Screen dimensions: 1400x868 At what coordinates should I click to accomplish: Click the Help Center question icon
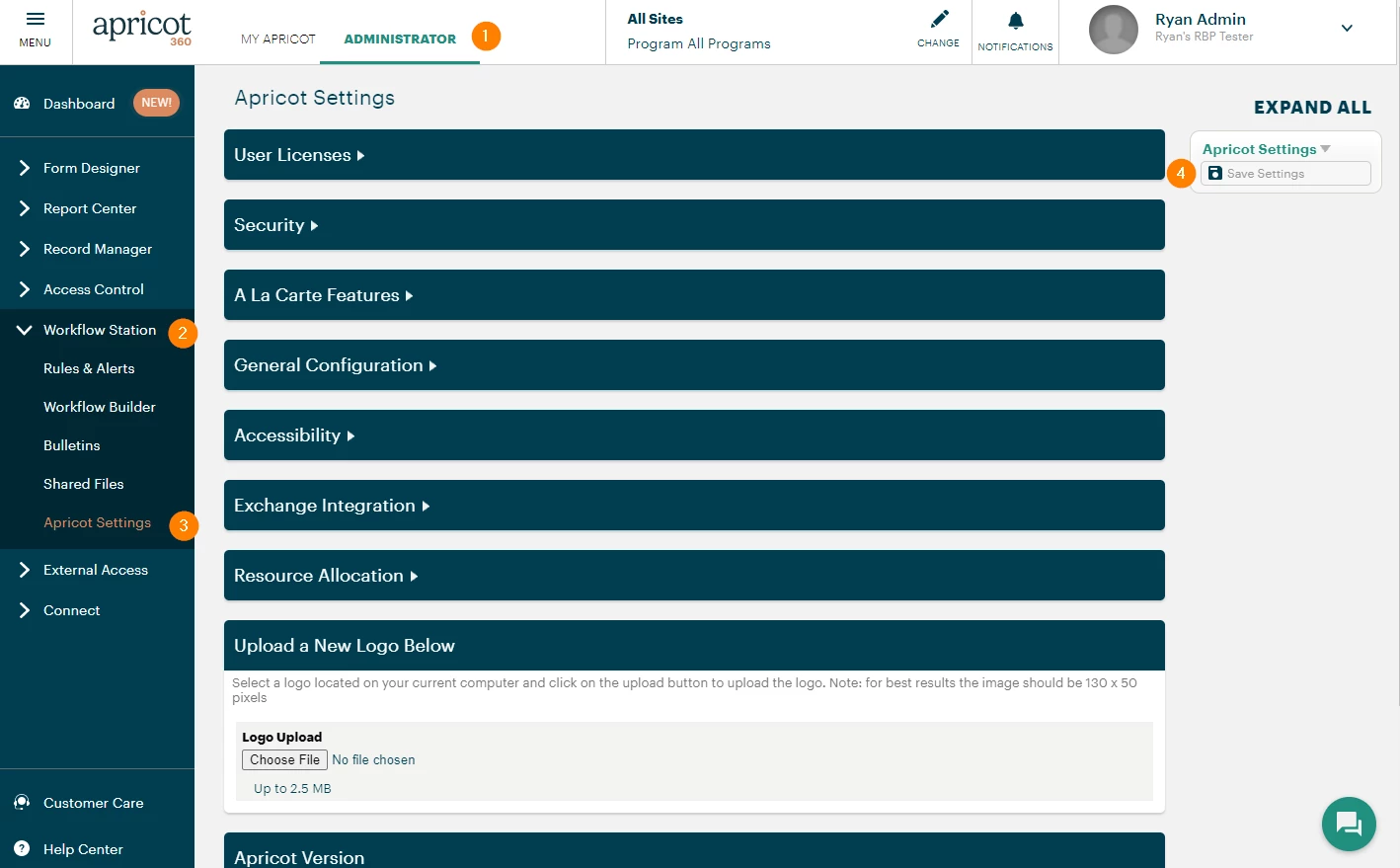pos(22,849)
